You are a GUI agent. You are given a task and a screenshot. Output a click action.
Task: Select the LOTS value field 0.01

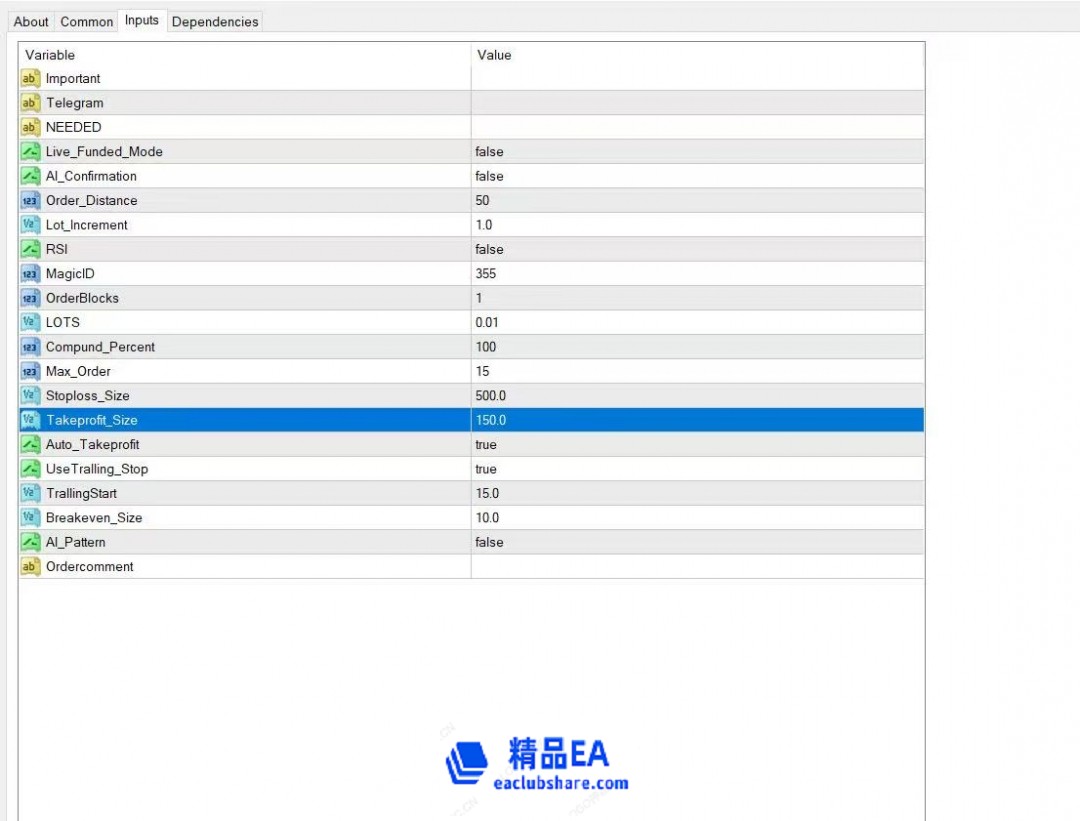(486, 323)
